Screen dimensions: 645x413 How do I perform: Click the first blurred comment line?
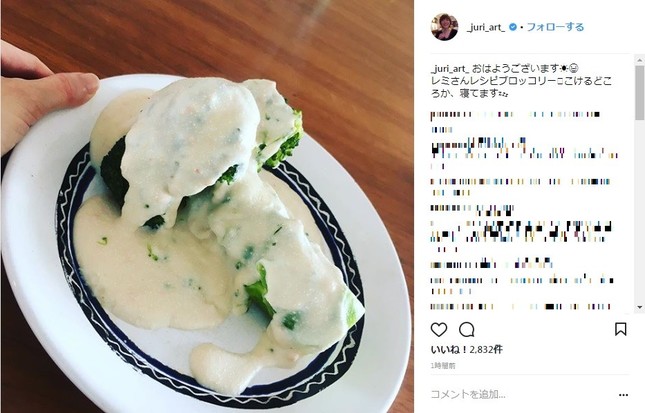pyautogui.click(x=515, y=114)
